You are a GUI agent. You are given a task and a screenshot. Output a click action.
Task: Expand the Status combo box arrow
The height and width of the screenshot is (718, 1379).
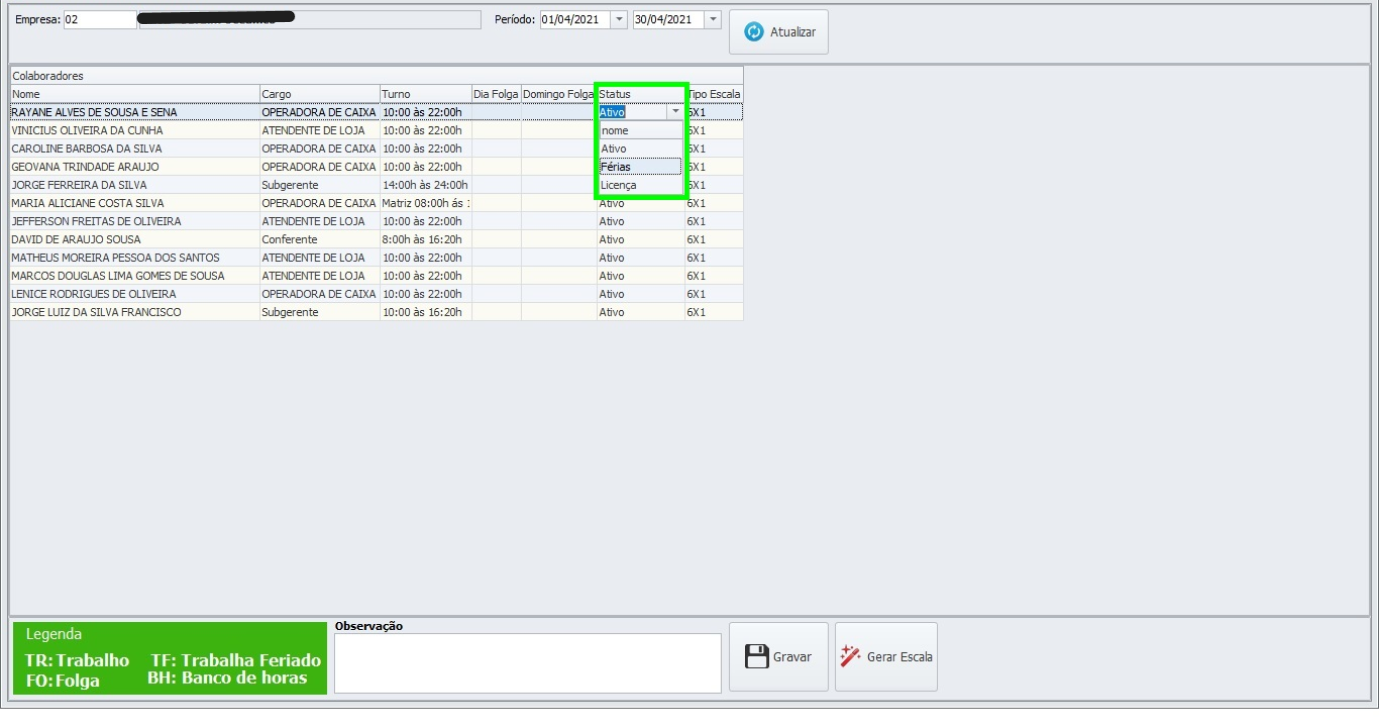coord(676,112)
